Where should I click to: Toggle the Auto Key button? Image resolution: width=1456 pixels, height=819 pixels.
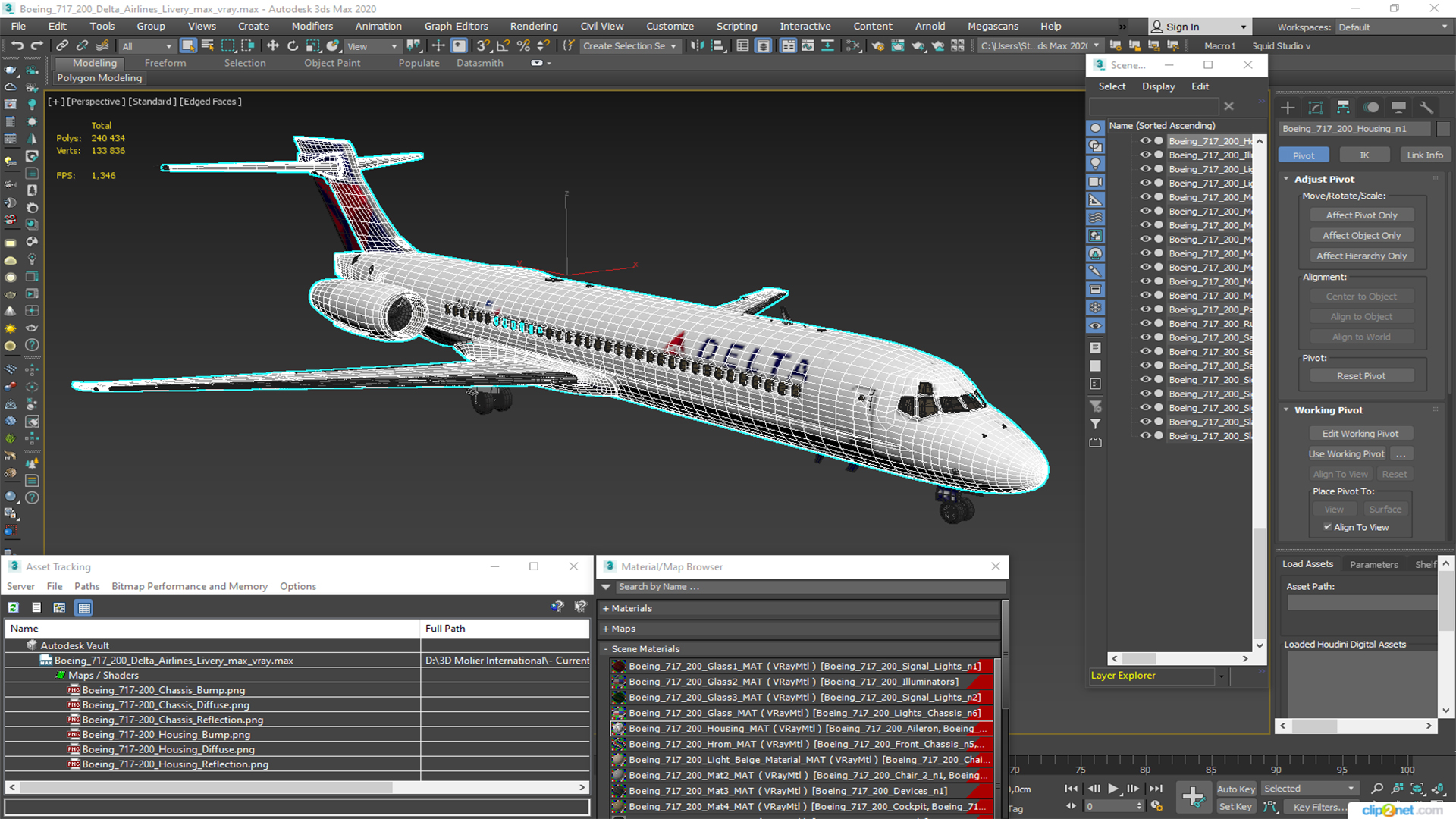point(1236,789)
